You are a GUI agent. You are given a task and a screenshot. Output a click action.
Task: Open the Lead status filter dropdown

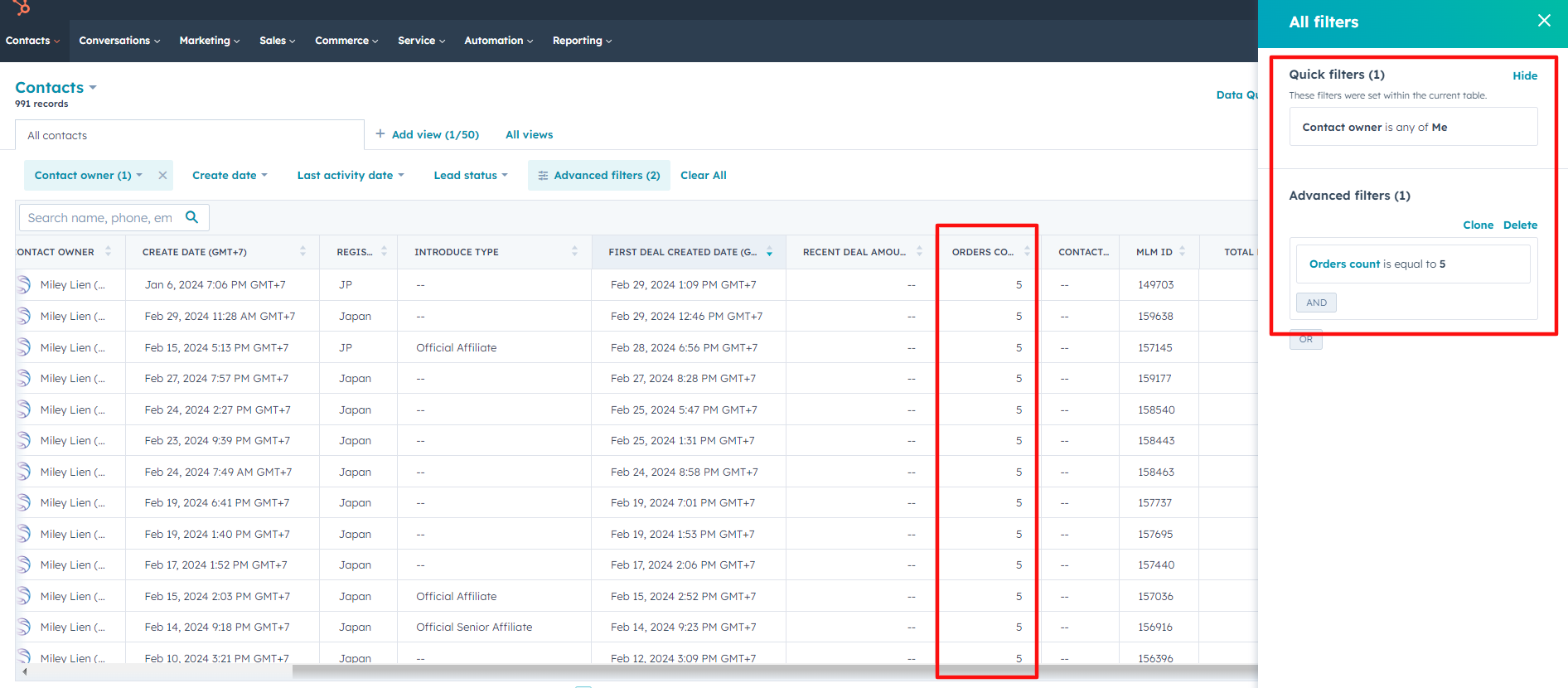coord(470,175)
